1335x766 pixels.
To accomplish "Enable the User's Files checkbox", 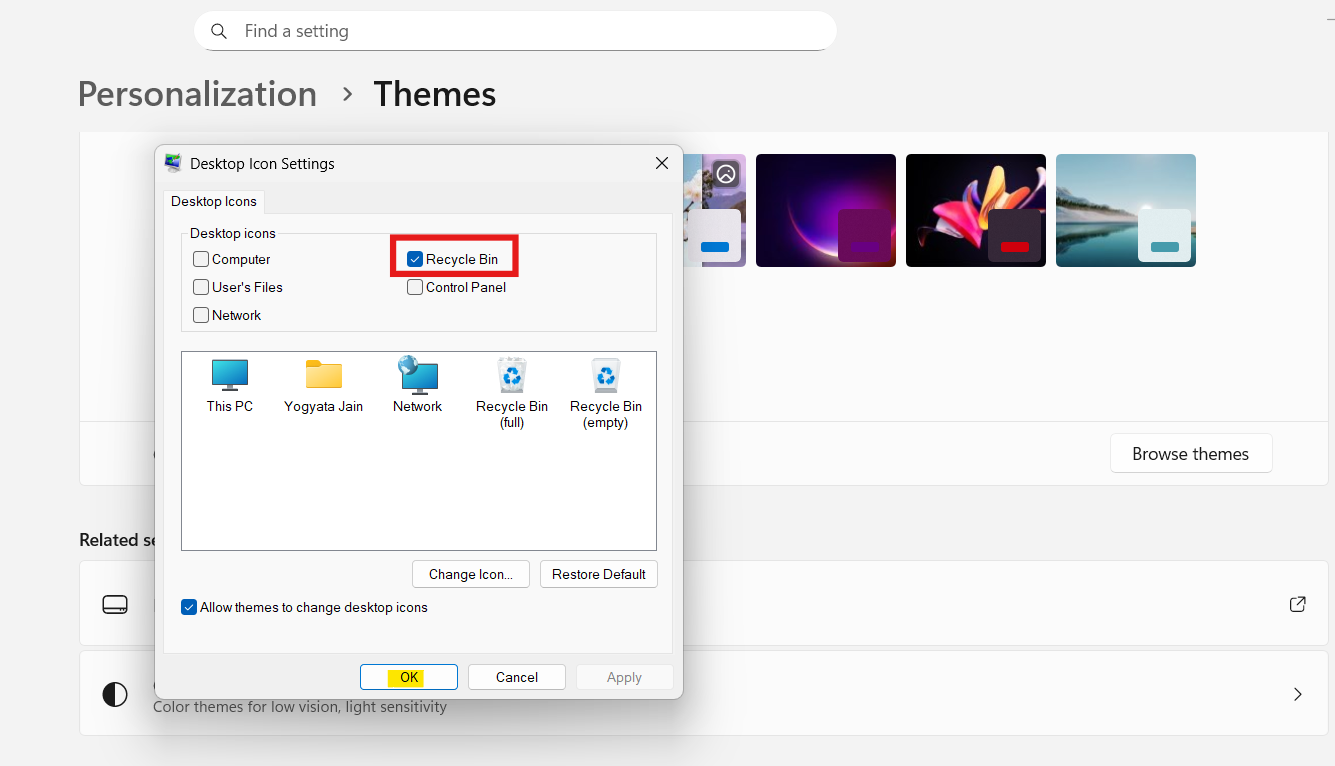I will point(200,287).
